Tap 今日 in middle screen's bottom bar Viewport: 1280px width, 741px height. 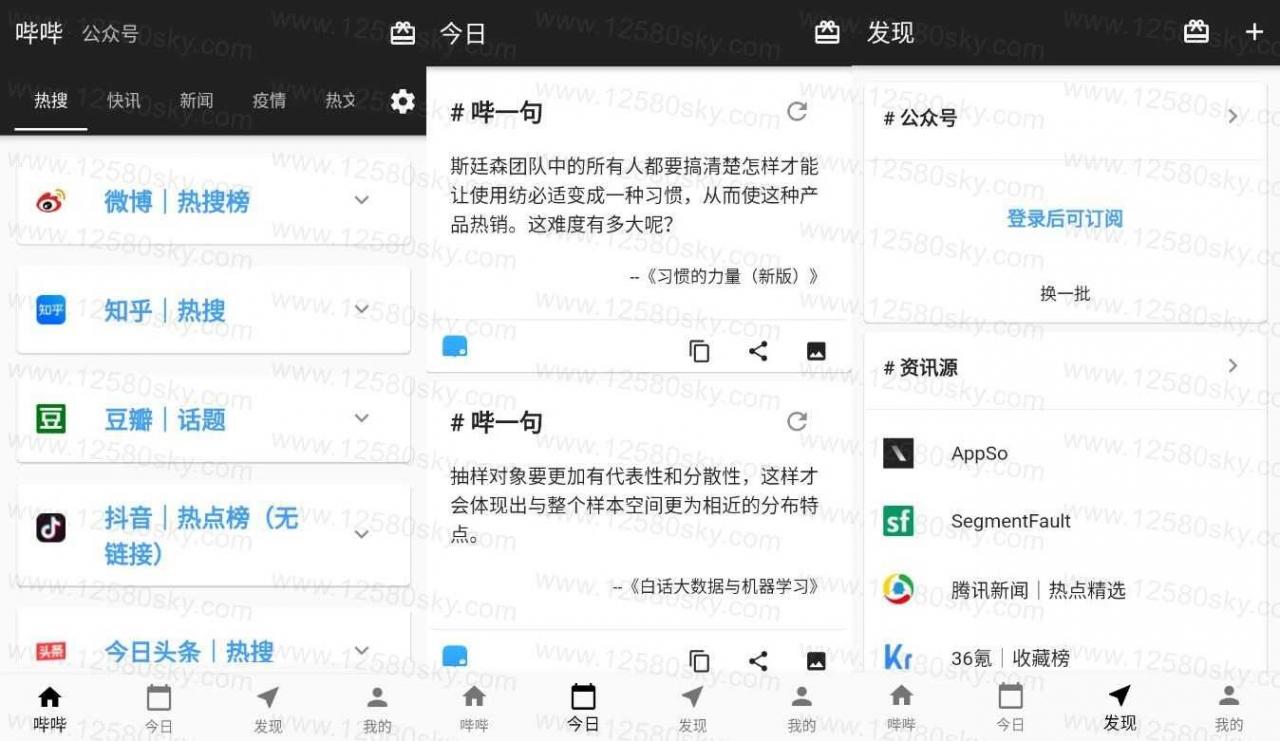tap(583, 709)
